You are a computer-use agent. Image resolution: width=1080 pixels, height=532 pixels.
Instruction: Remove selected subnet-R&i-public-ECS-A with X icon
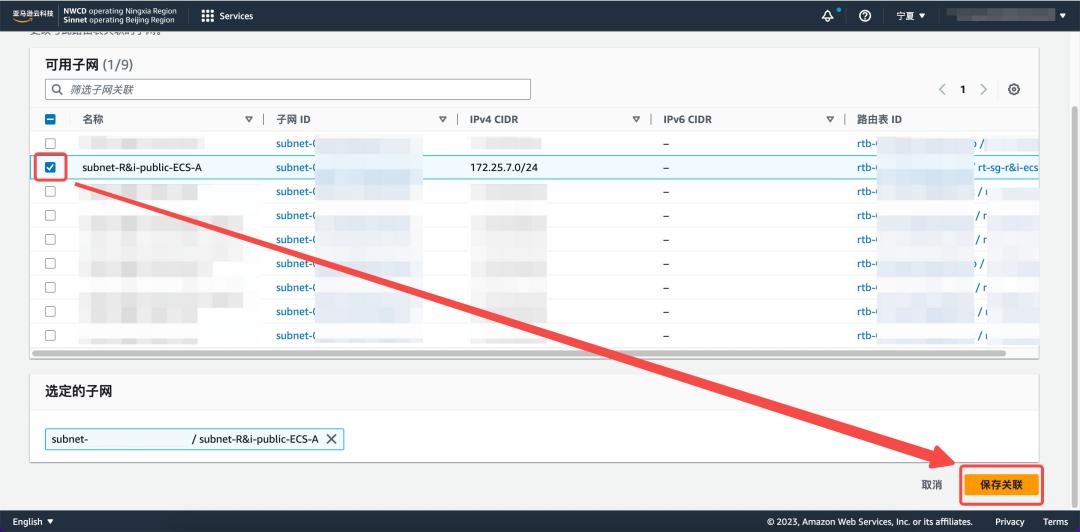pyautogui.click(x=332, y=439)
